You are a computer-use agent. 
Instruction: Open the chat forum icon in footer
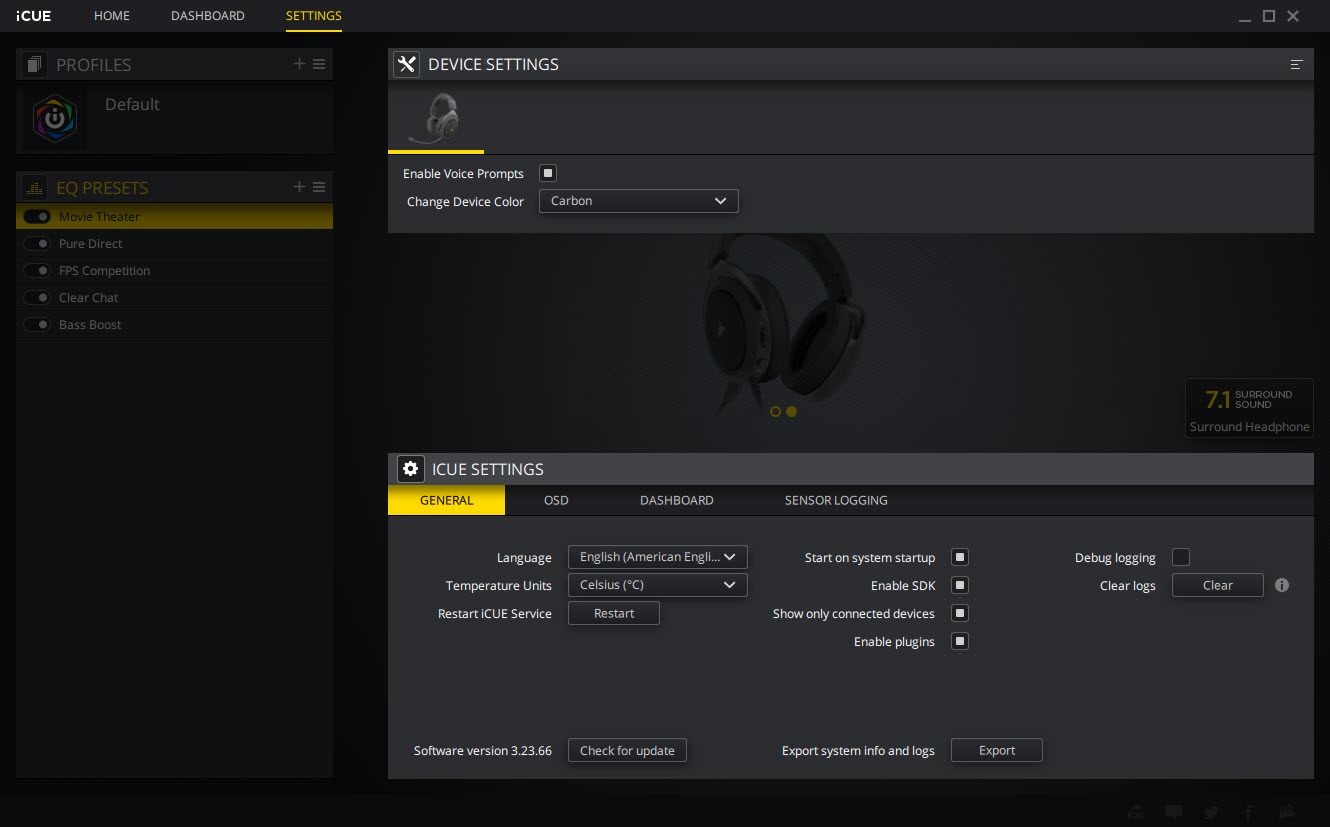pos(1174,812)
